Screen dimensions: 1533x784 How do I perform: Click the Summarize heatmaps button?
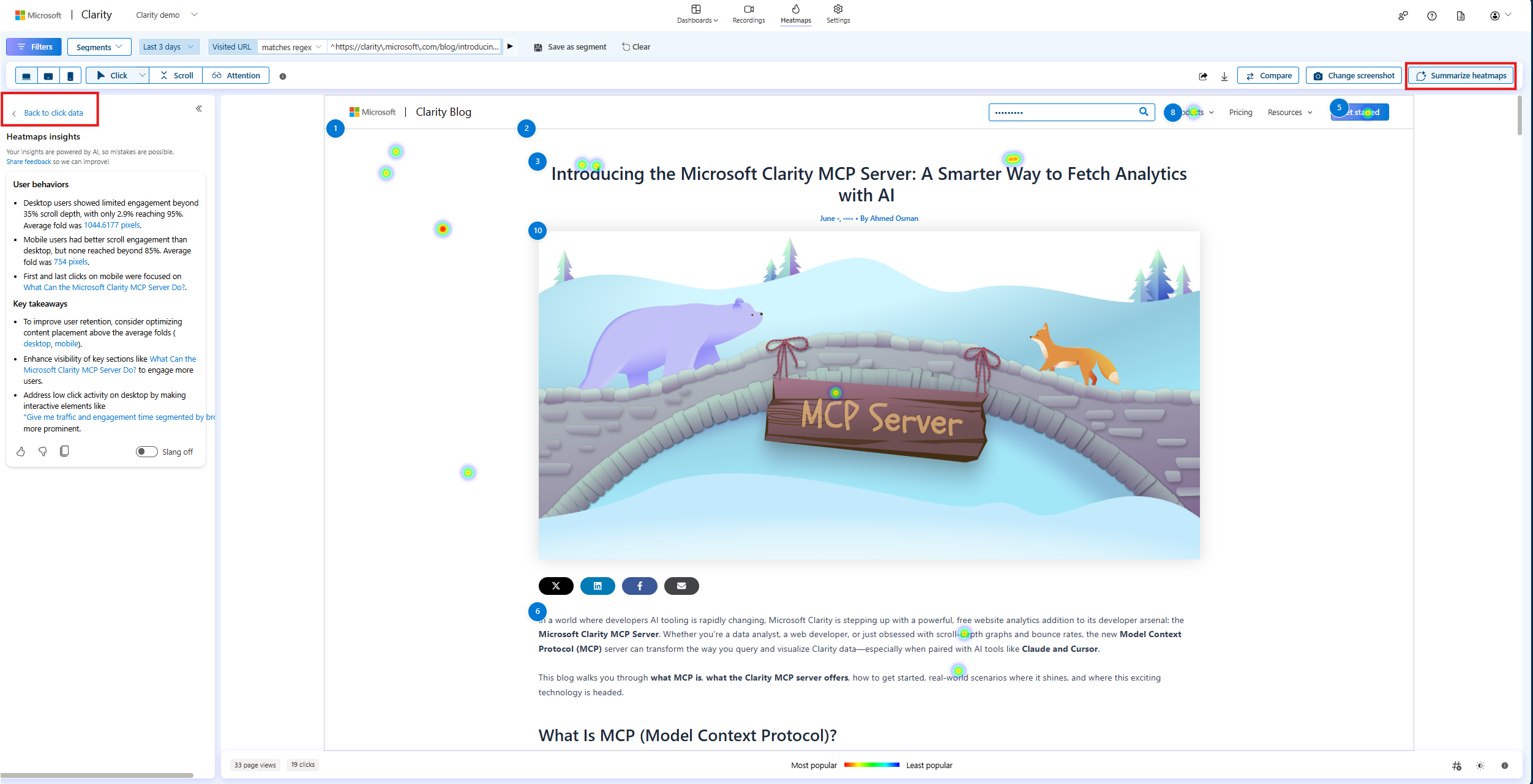coord(1461,76)
